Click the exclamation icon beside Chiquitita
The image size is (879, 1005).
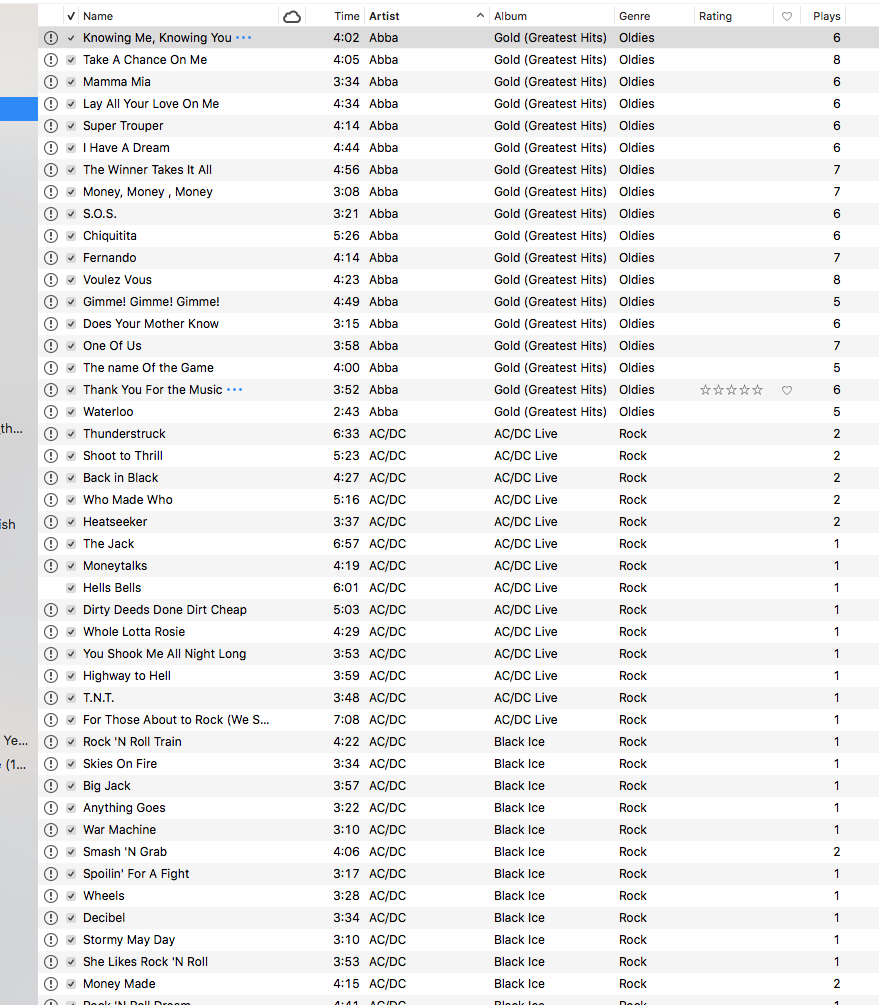[x=51, y=236]
